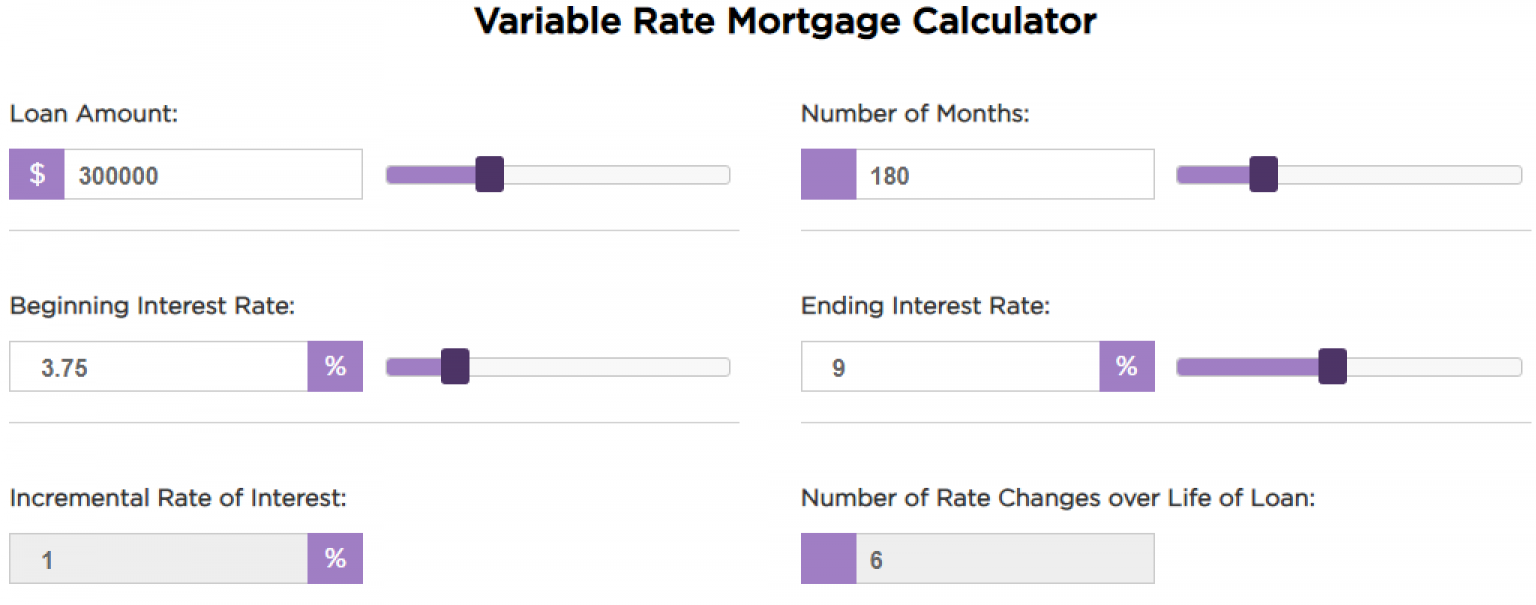Click the purple block beside Rate Changes field
The image size is (1536, 605).
coord(828,558)
